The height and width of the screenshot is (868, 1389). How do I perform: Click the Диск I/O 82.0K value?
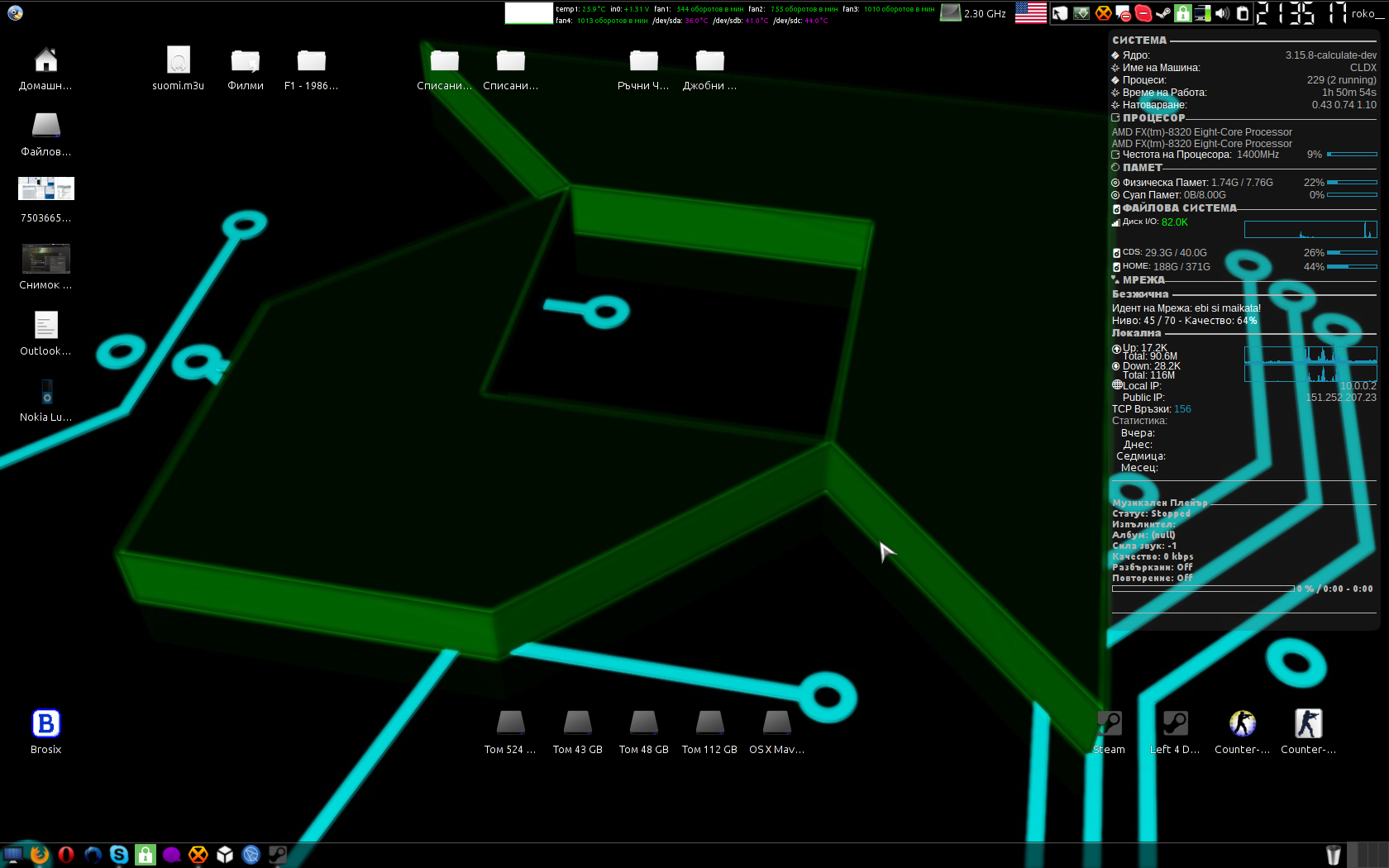pyautogui.click(x=1174, y=222)
